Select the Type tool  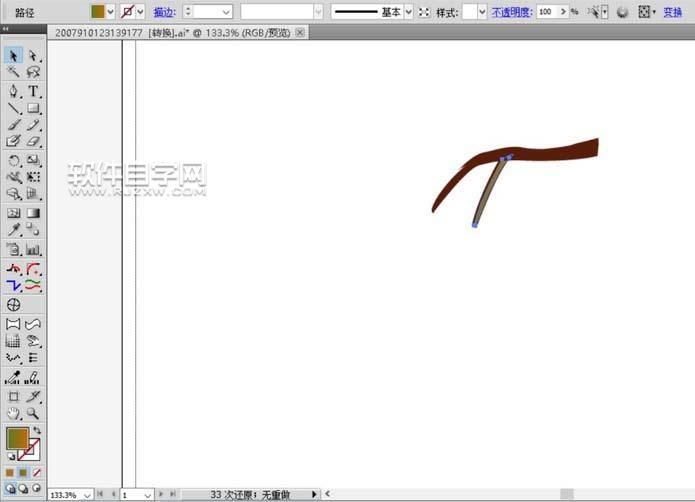33,91
